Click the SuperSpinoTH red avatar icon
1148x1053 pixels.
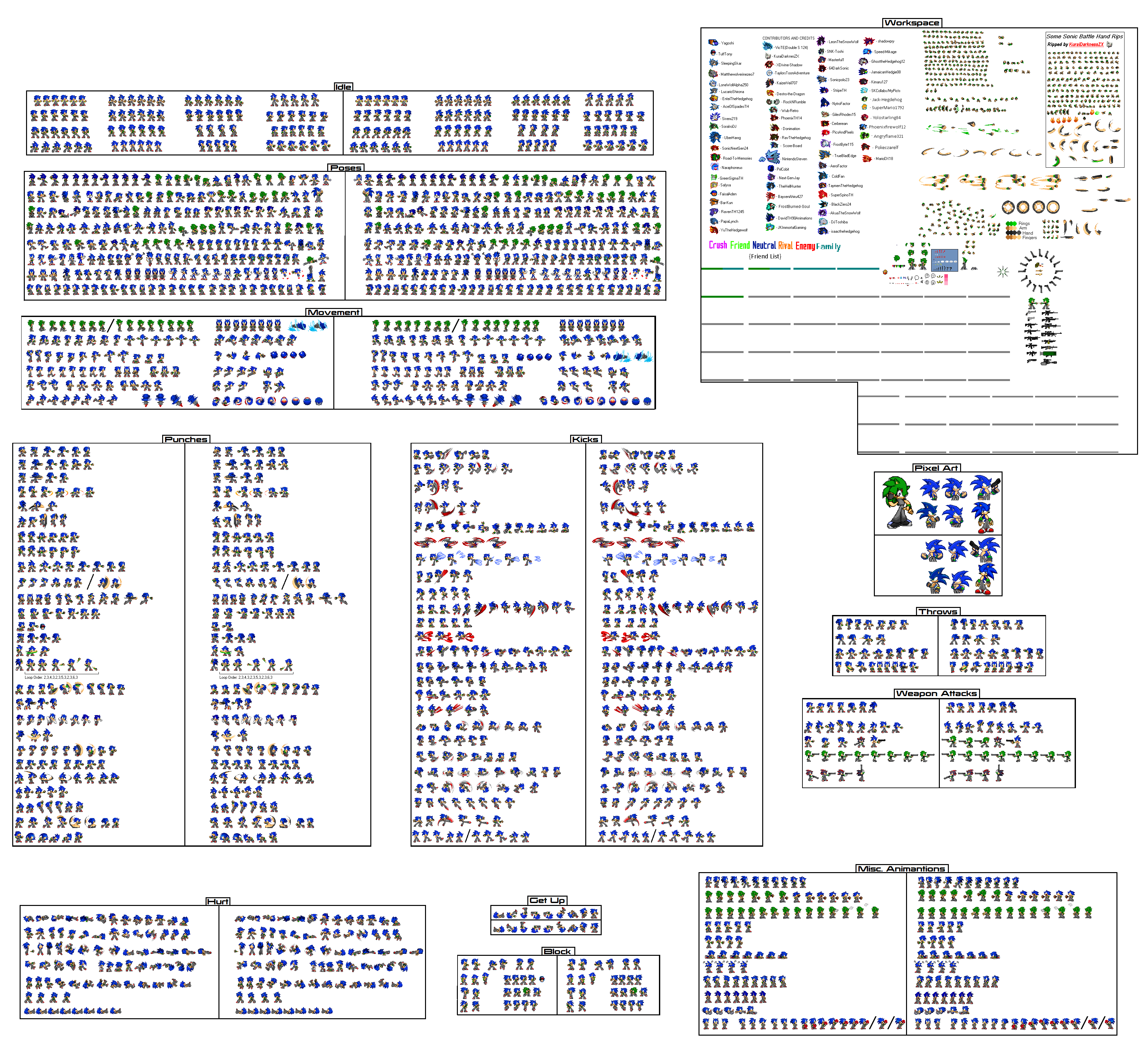pos(823,194)
